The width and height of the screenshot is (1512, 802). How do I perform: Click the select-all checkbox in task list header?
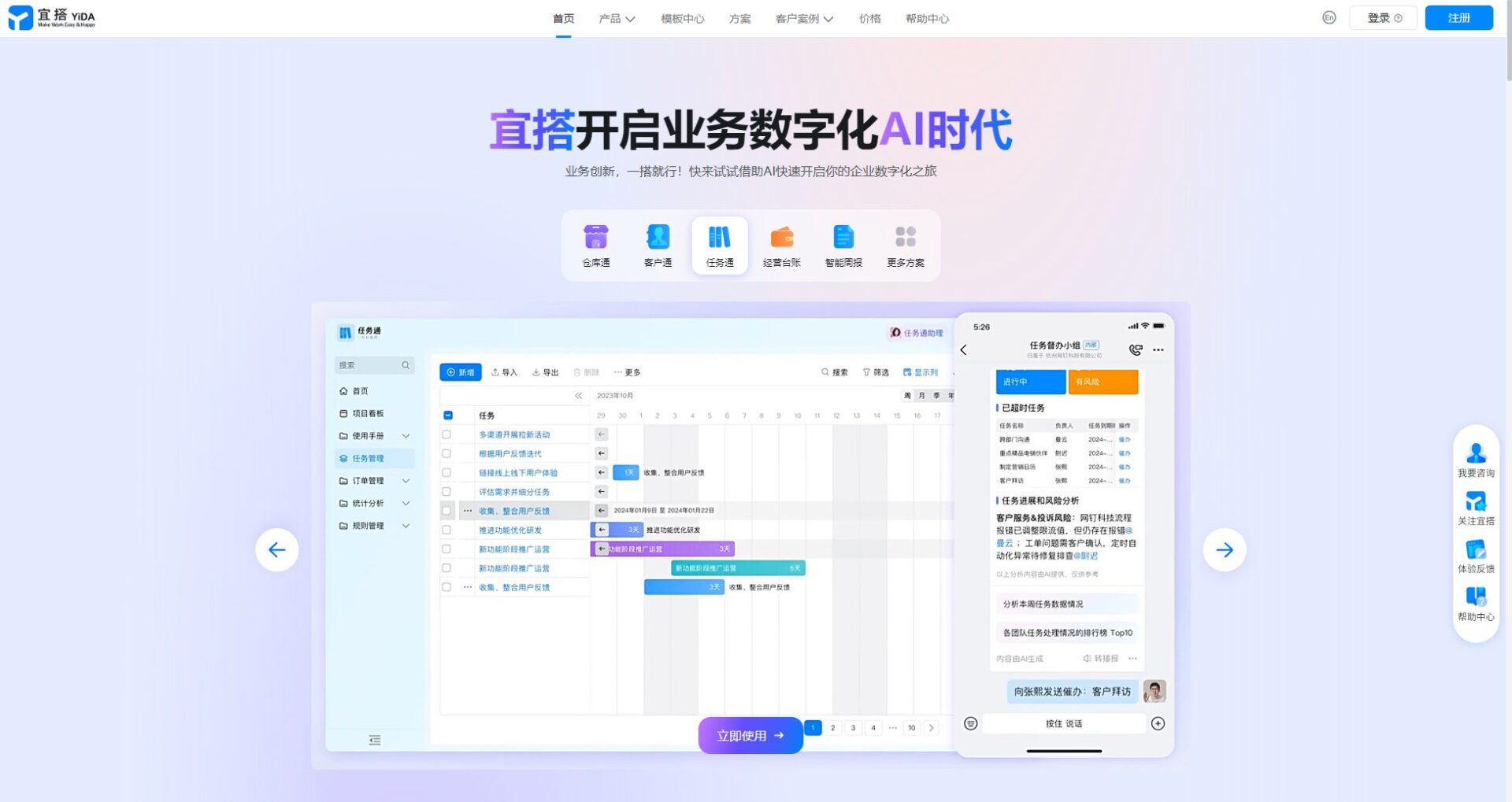pyautogui.click(x=448, y=416)
